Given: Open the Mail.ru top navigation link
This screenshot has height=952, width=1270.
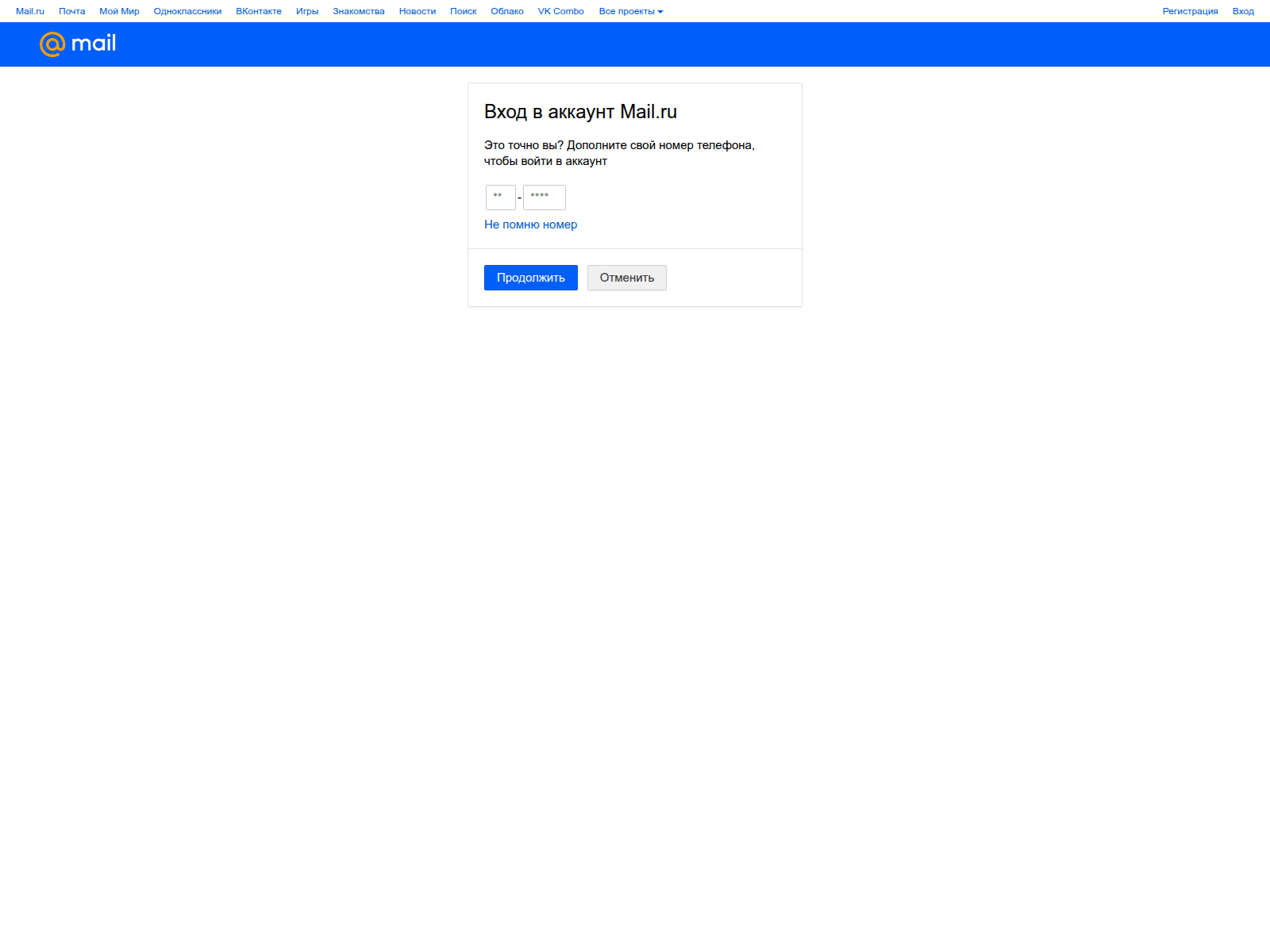Looking at the screenshot, I should (30, 11).
